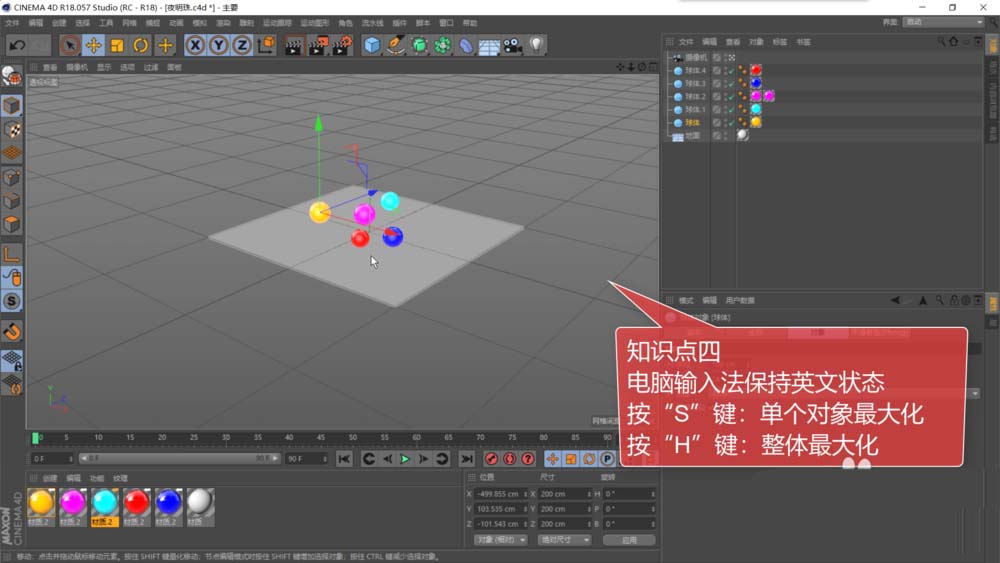Switch to Edges mode in sidebar

tap(11, 201)
